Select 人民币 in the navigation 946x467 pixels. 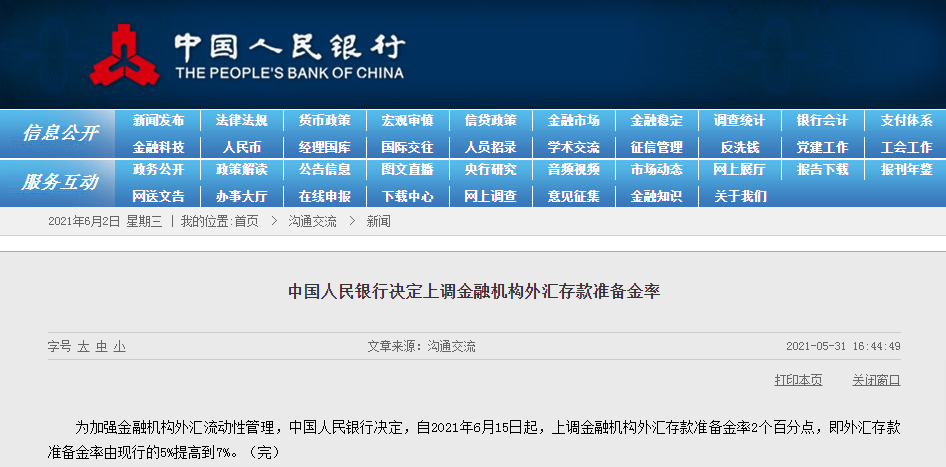tap(241, 147)
